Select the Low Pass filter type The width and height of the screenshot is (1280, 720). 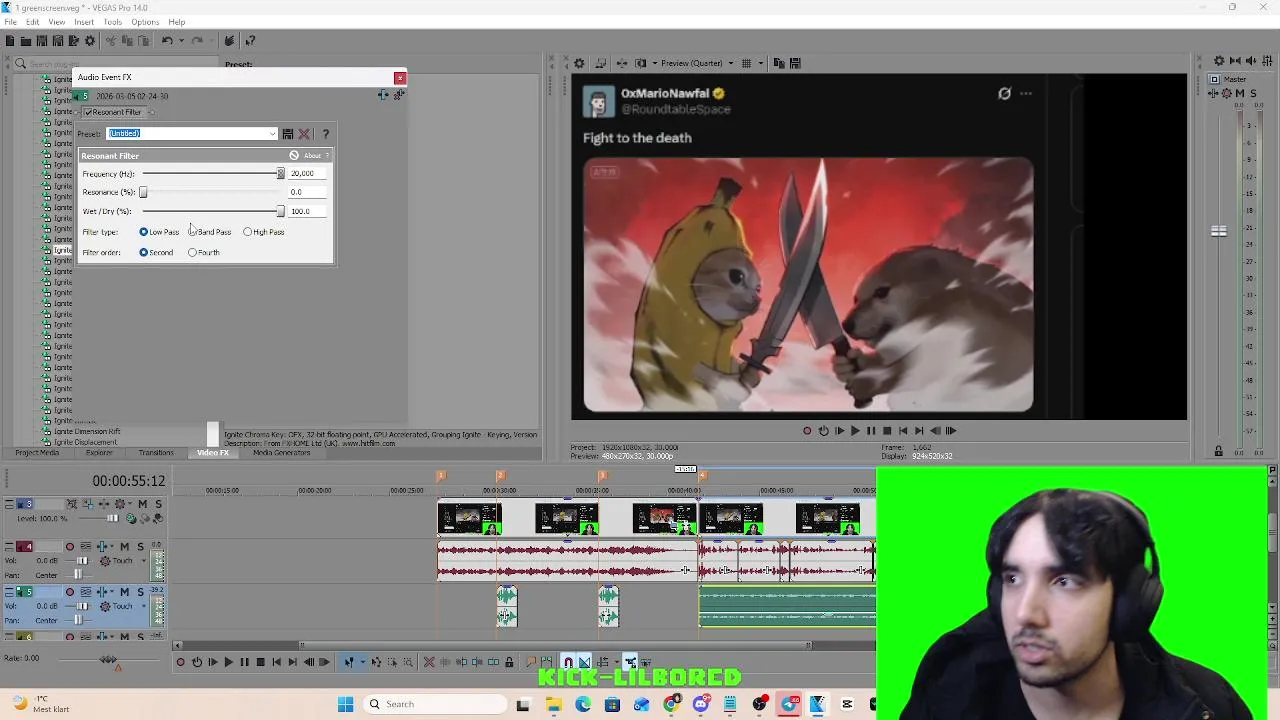click(x=143, y=232)
